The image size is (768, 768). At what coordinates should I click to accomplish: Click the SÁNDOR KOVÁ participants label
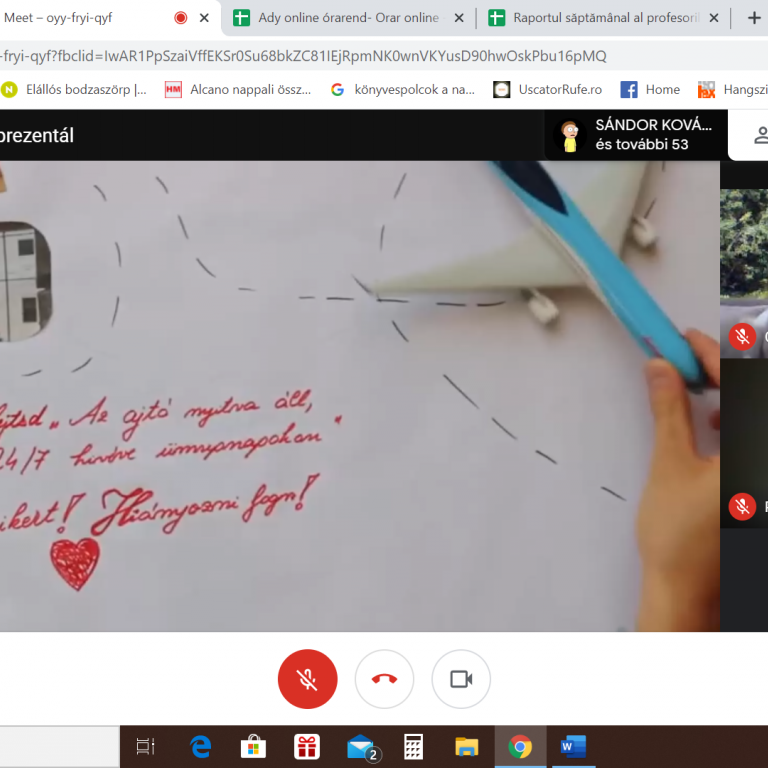click(653, 125)
